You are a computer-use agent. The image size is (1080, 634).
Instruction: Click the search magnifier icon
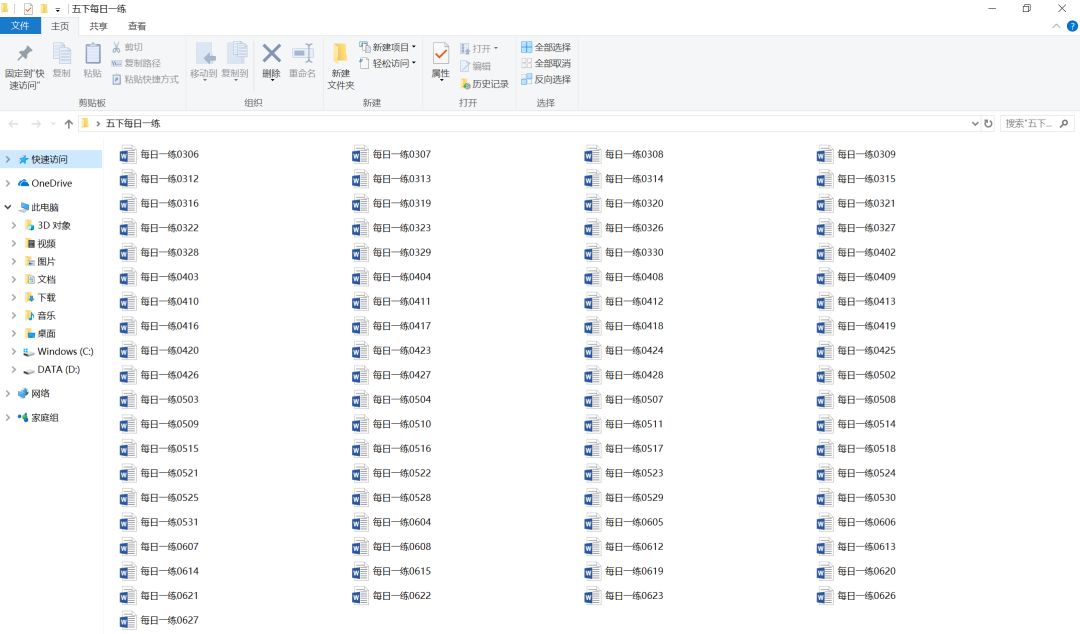tap(1064, 123)
